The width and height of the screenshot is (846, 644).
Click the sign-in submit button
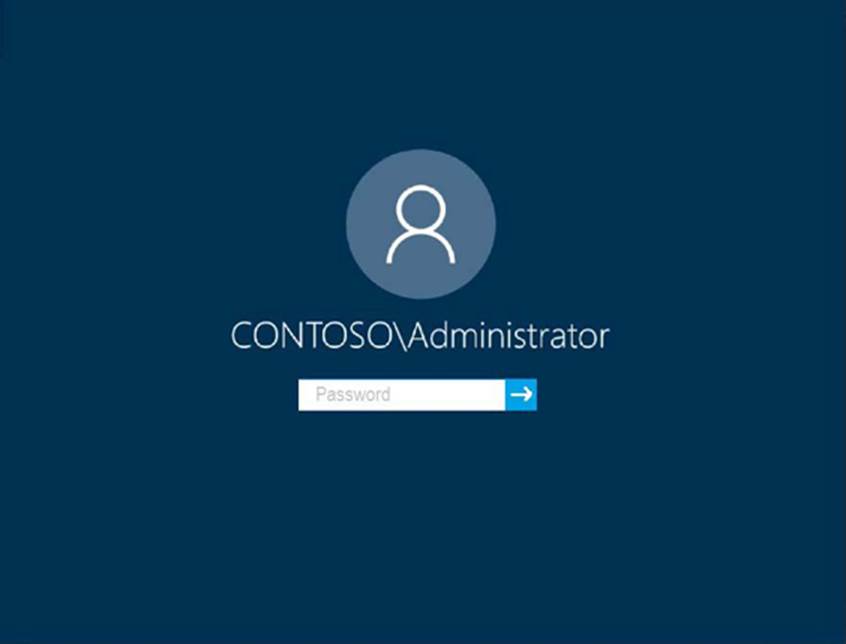521,395
